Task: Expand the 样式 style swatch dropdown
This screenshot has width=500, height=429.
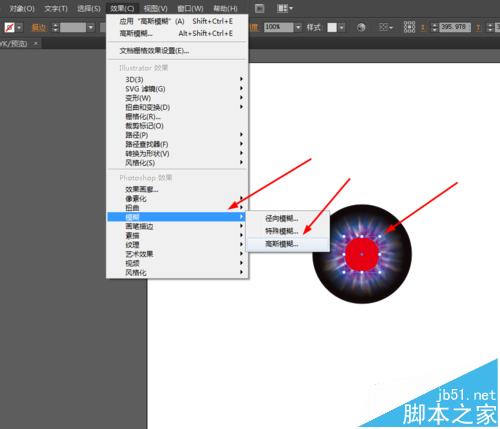Action: [342, 27]
